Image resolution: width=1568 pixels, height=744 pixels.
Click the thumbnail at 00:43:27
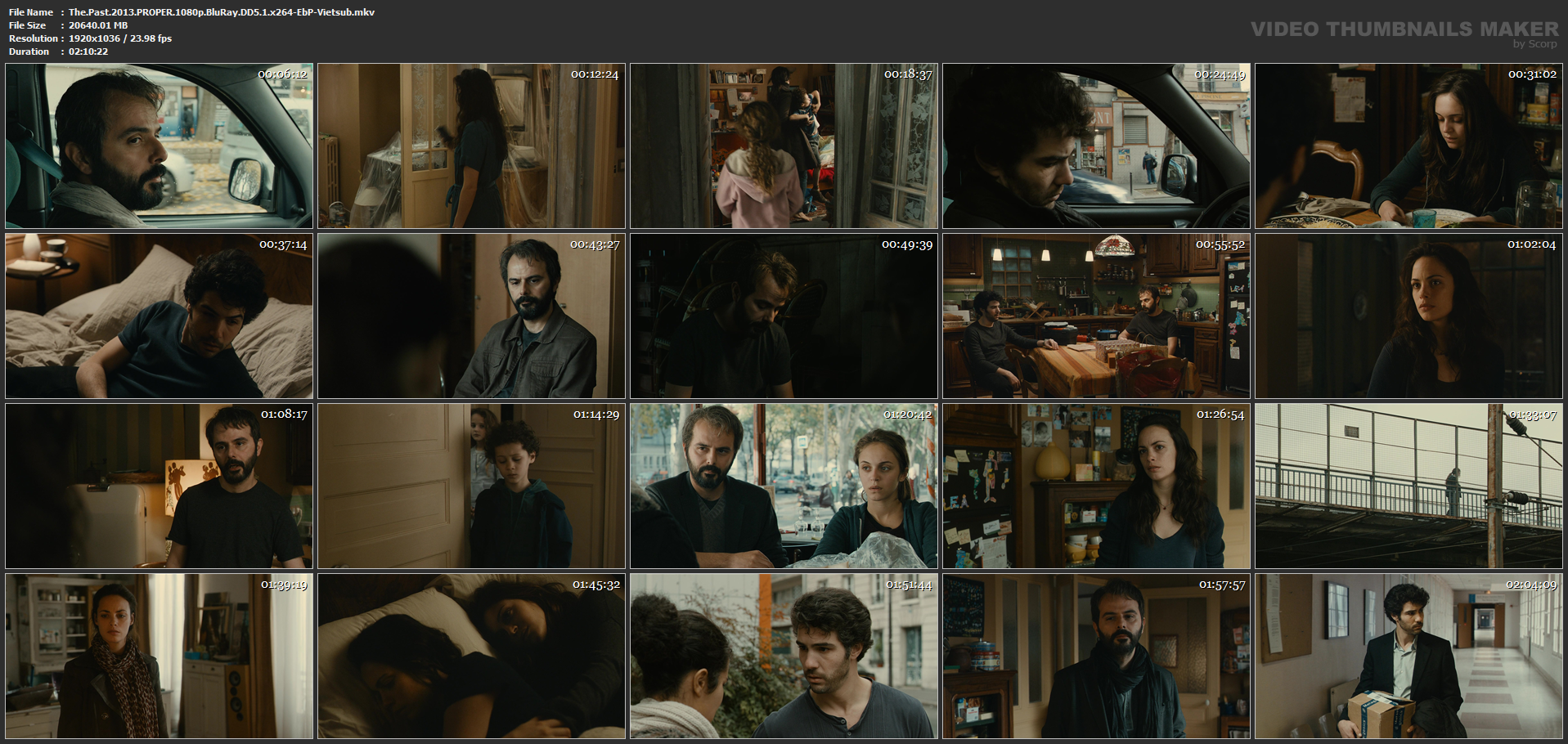pyautogui.click(x=471, y=316)
